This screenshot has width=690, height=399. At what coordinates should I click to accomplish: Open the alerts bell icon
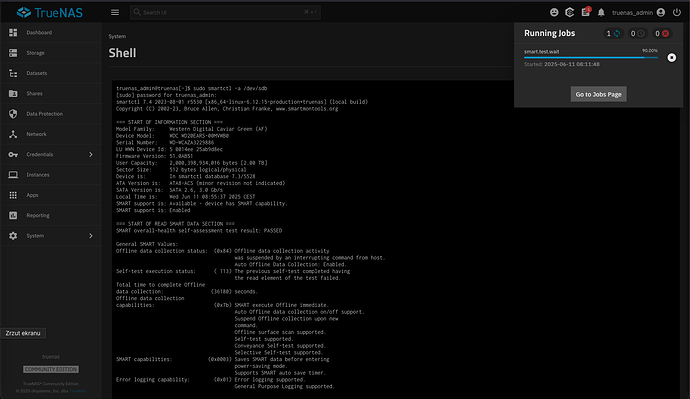coord(601,12)
